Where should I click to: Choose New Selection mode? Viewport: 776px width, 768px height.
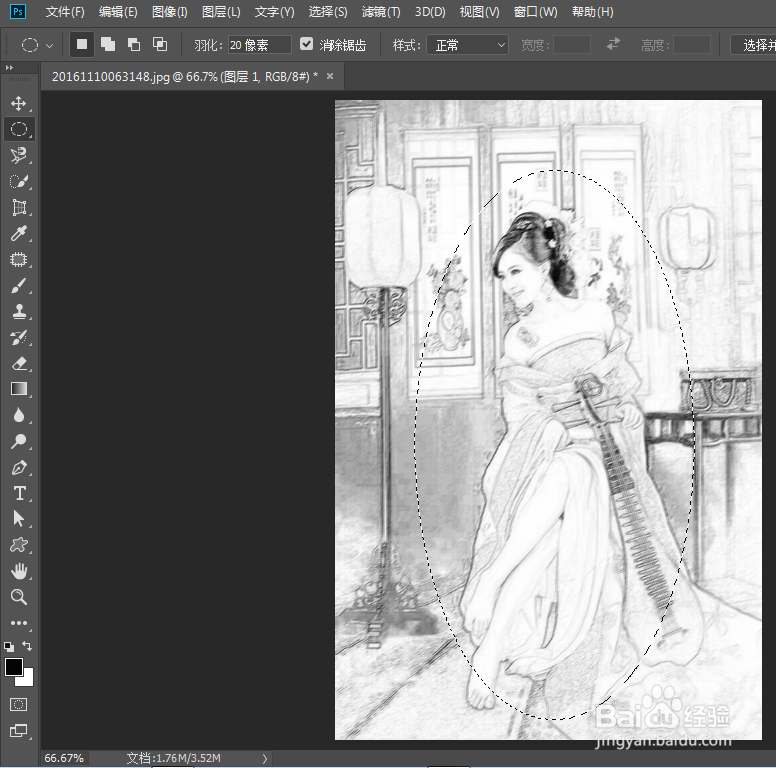tap(82, 45)
